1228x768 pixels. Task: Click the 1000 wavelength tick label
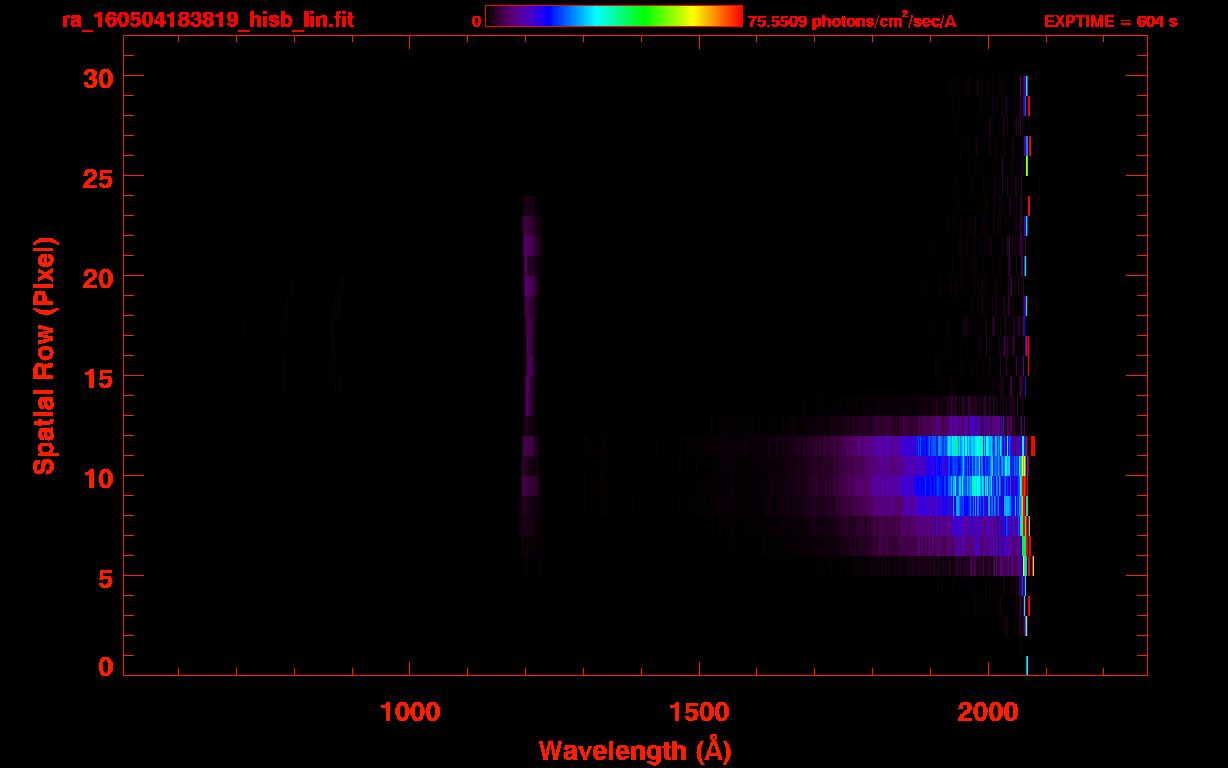click(x=410, y=712)
